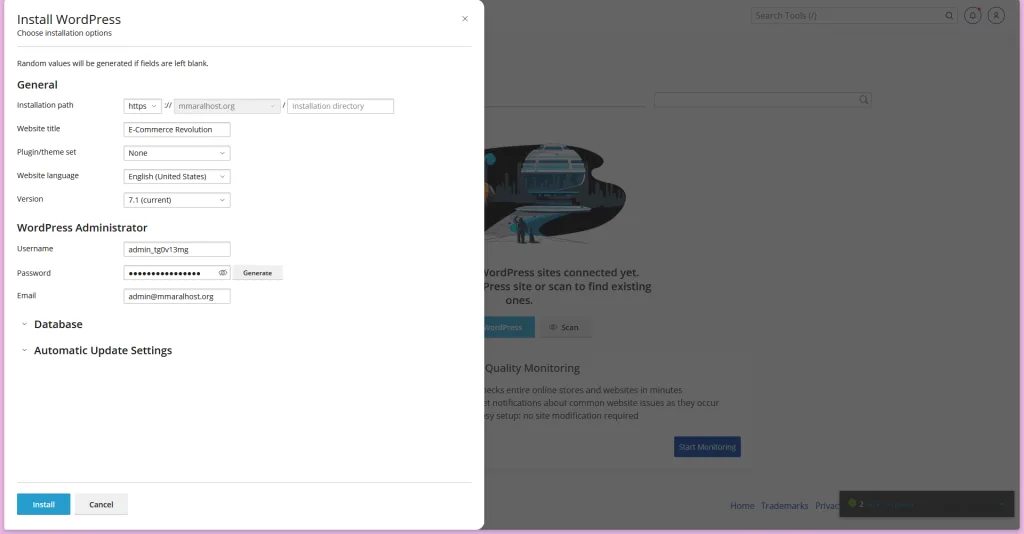Open the user account icon
The width and height of the screenshot is (1024, 534).
[996, 16]
